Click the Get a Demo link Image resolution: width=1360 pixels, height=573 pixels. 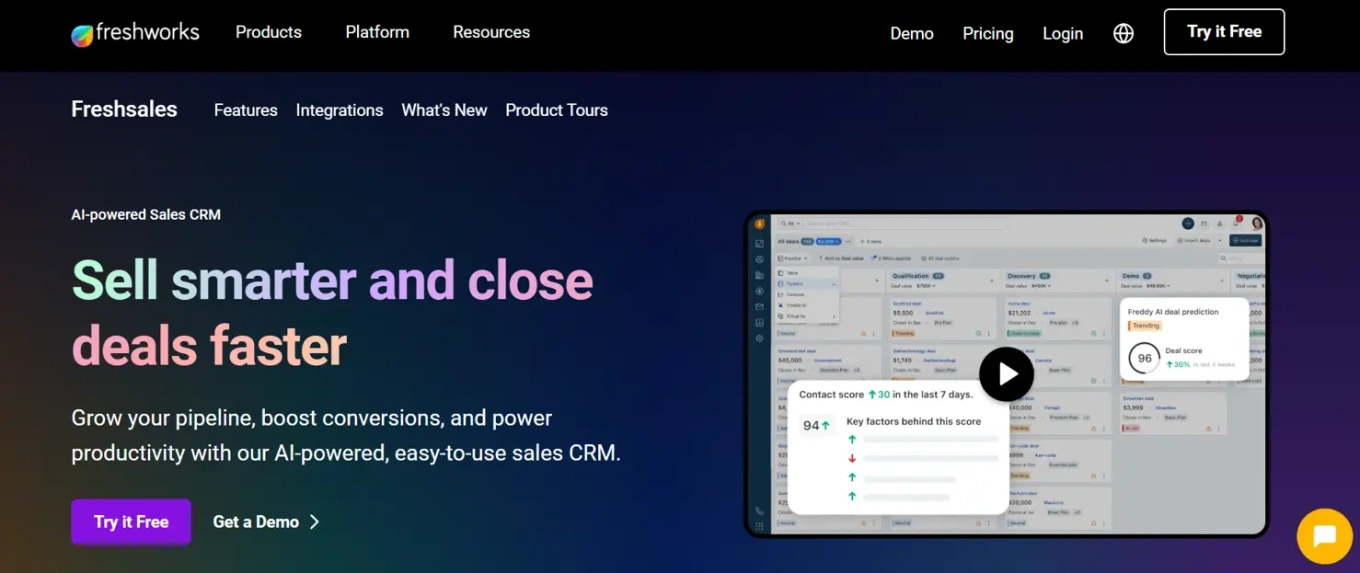(266, 521)
